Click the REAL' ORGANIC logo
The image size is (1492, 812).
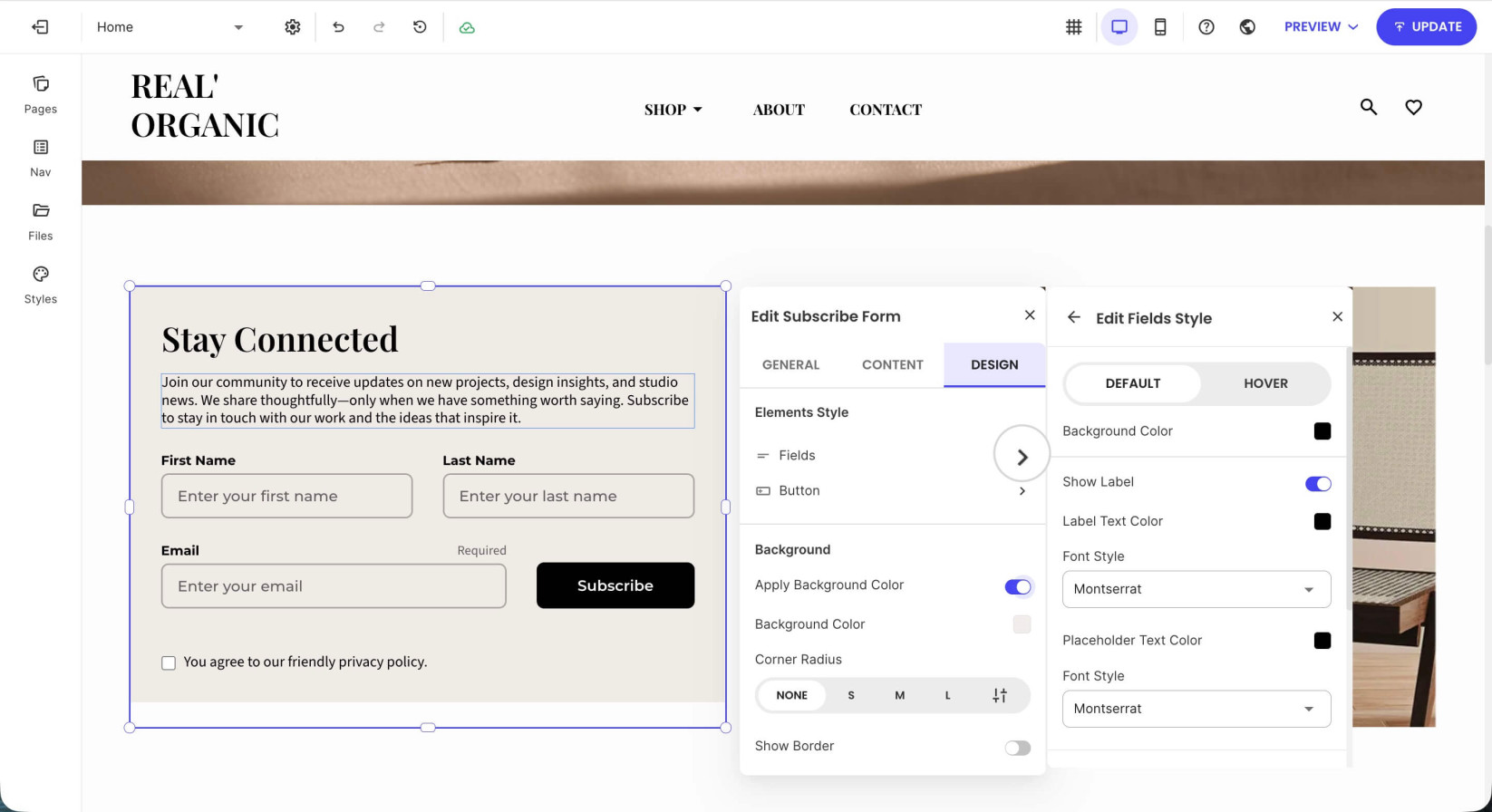click(205, 106)
